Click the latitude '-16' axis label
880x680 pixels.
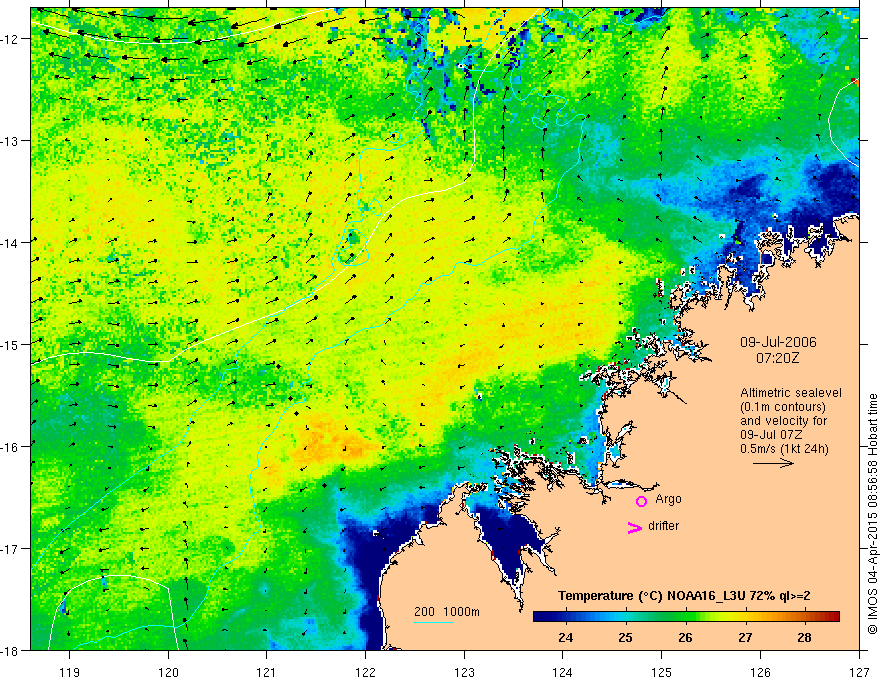(x=11, y=447)
